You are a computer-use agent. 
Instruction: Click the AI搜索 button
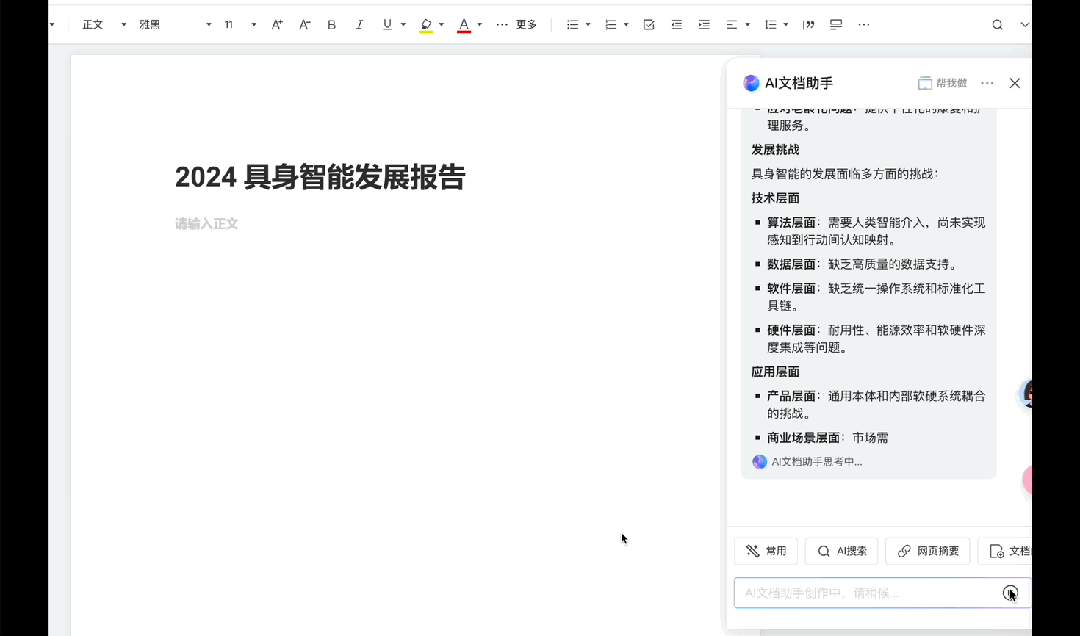click(841, 551)
